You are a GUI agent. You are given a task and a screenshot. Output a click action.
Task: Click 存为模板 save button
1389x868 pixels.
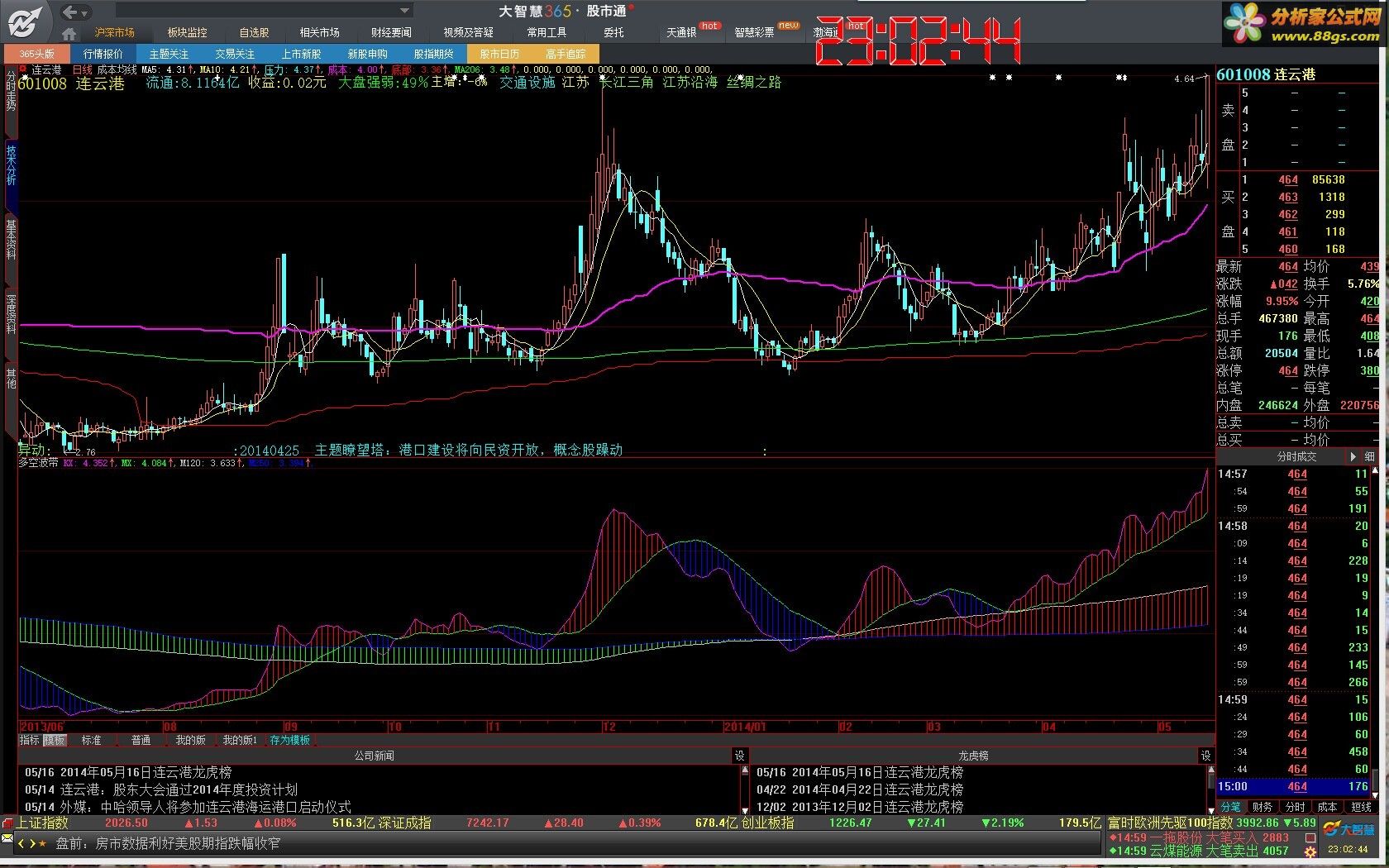click(290, 740)
